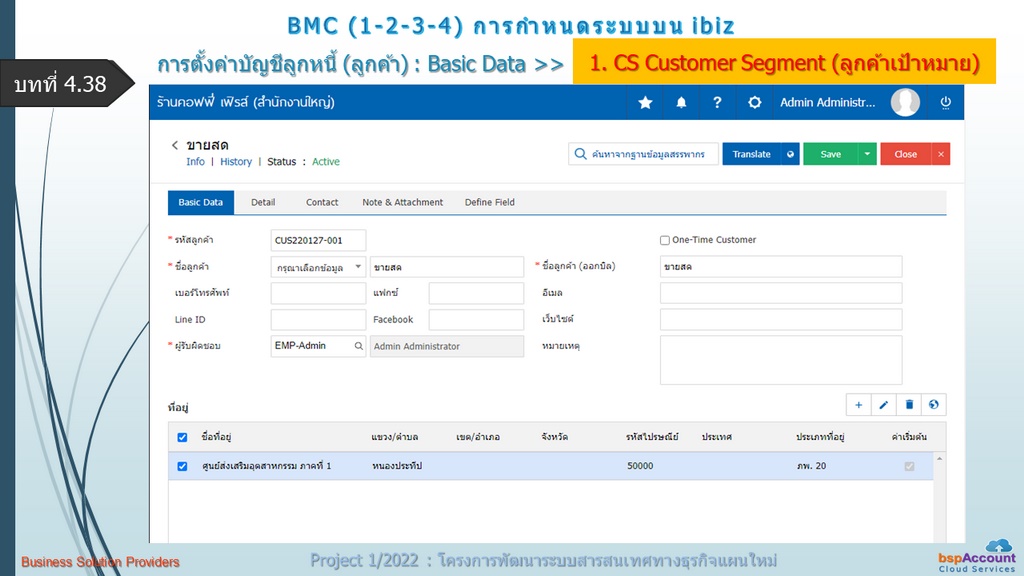Screen dimensions: 1024x576
Task: Click the Translate button
Action: (x=752, y=154)
